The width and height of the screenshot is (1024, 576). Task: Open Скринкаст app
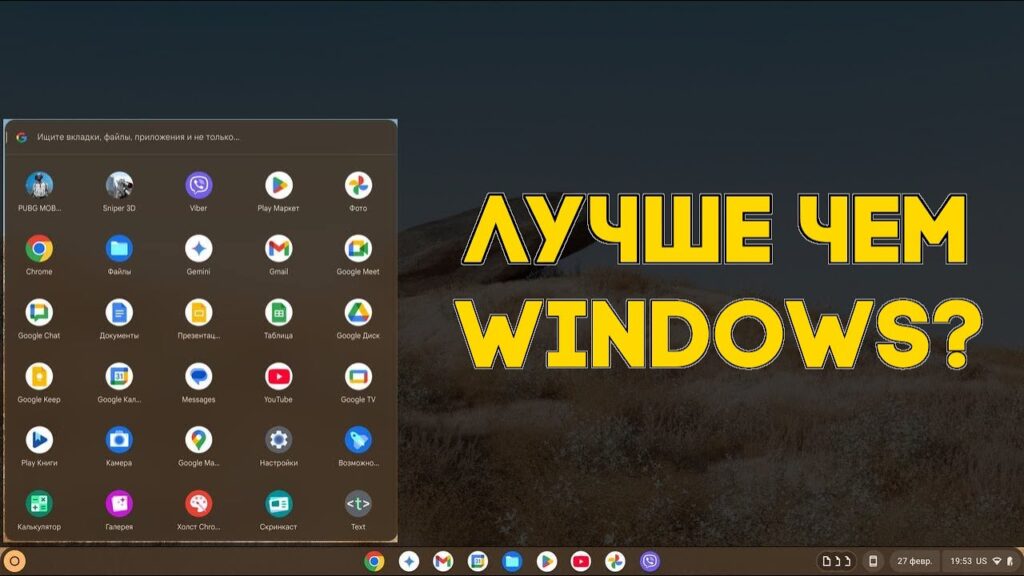coord(278,504)
